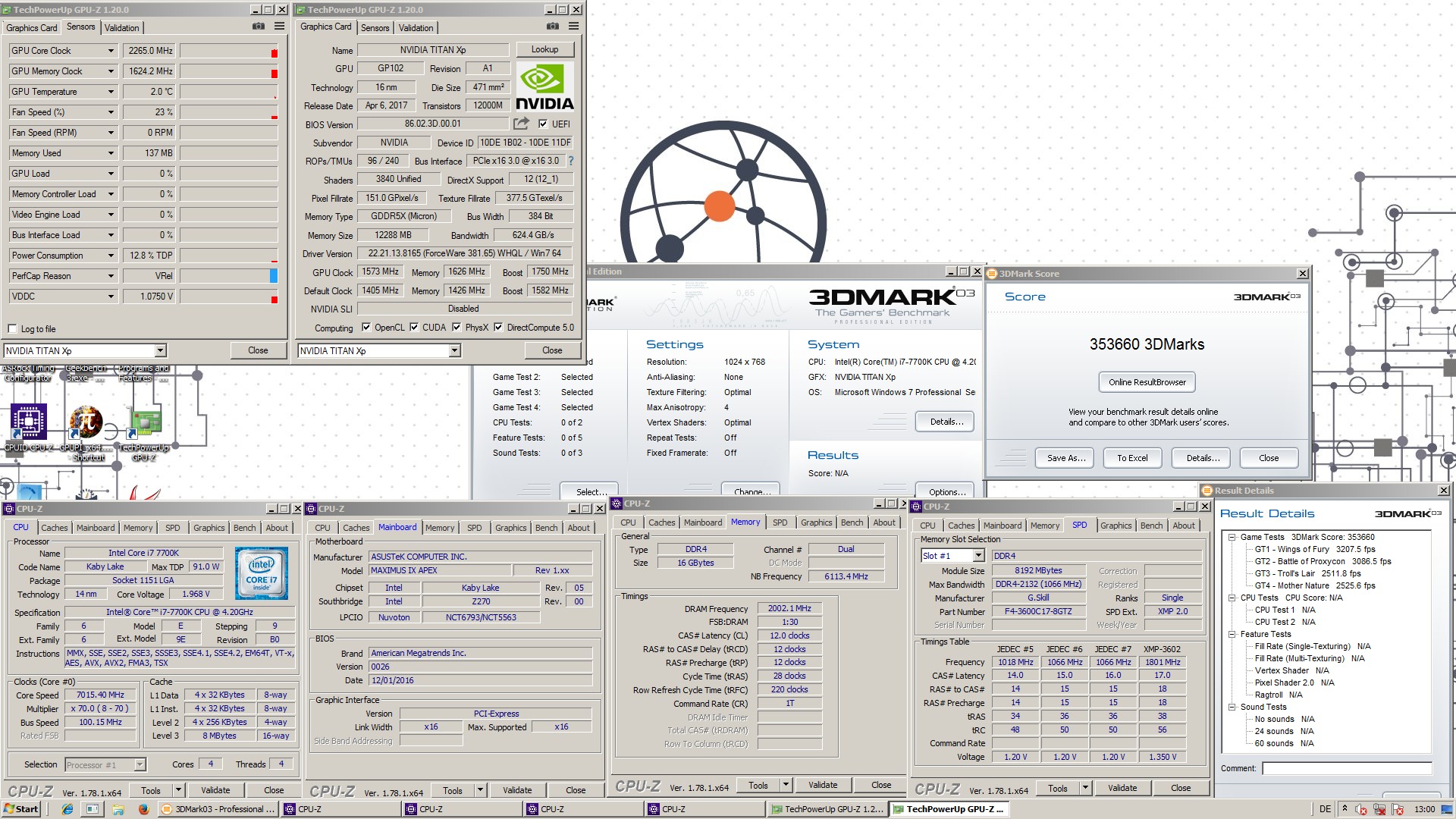
Task: Open the TechPowerUp GPU-Z desktop shortcut
Action: coord(144,434)
